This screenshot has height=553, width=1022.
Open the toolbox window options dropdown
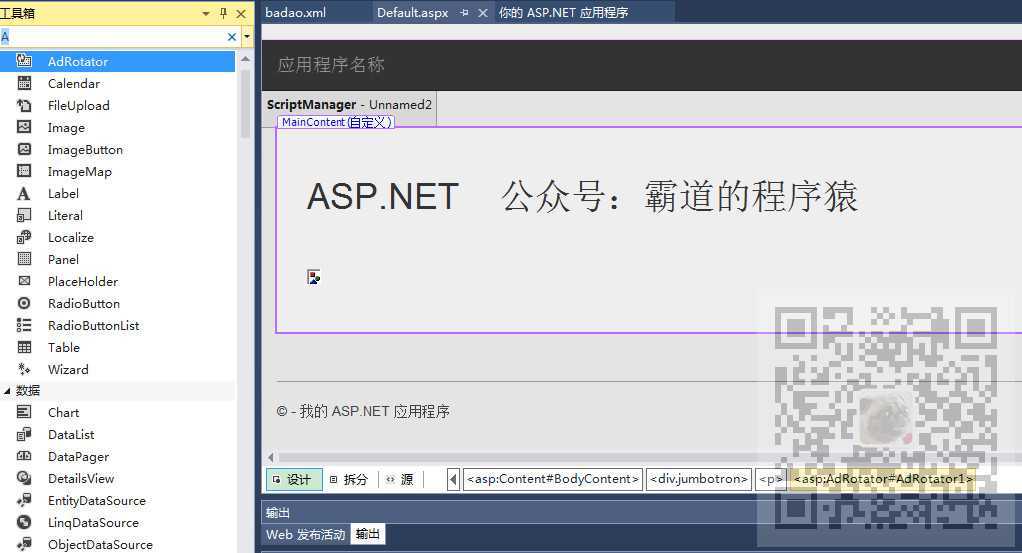(206, 13)
